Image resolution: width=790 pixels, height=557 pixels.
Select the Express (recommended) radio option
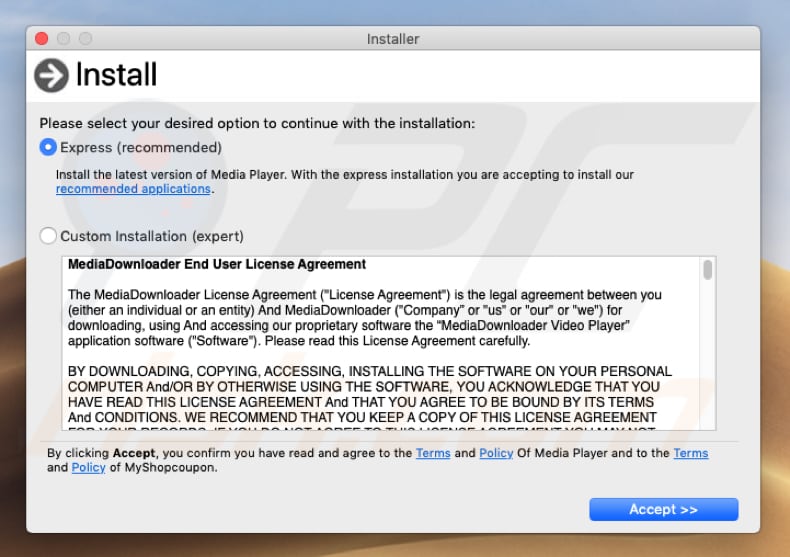pyautogui.click(x=48, y=147)
